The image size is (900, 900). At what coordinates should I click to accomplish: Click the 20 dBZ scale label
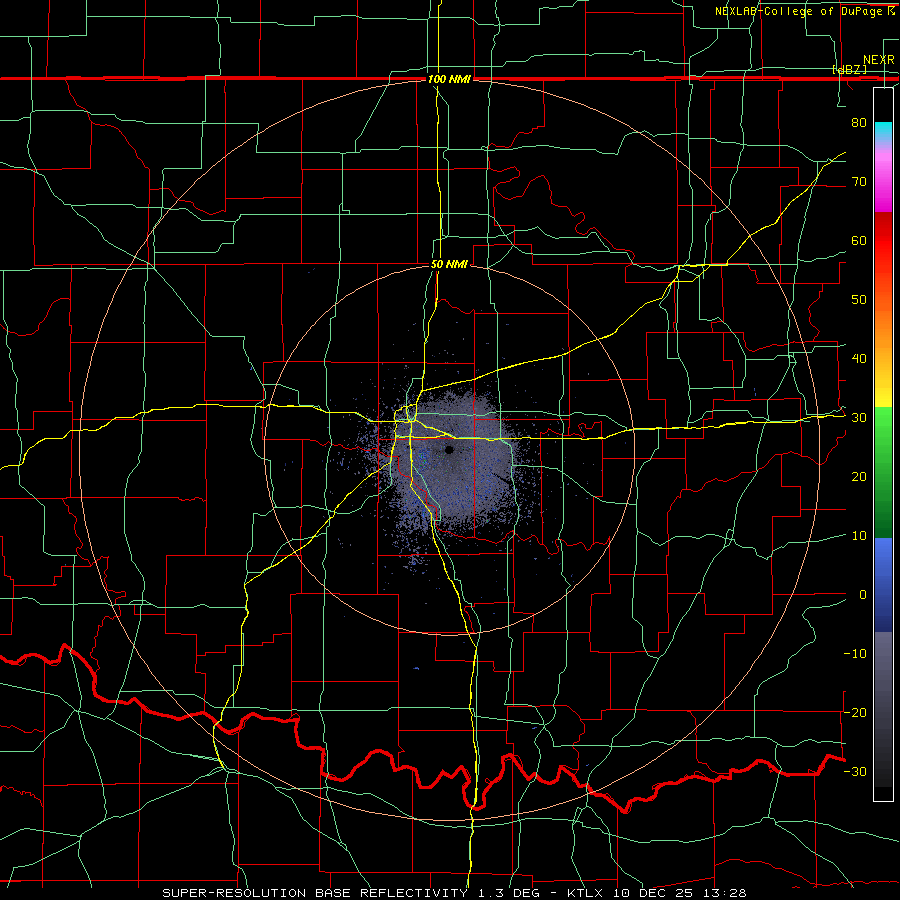point(859,476)
